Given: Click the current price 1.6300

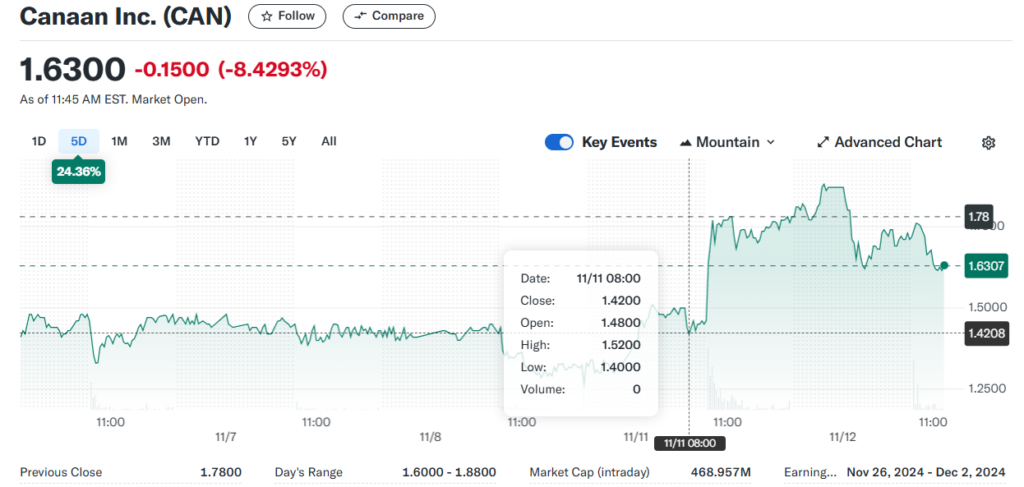Looking at the screenshot, I should 72,69.
